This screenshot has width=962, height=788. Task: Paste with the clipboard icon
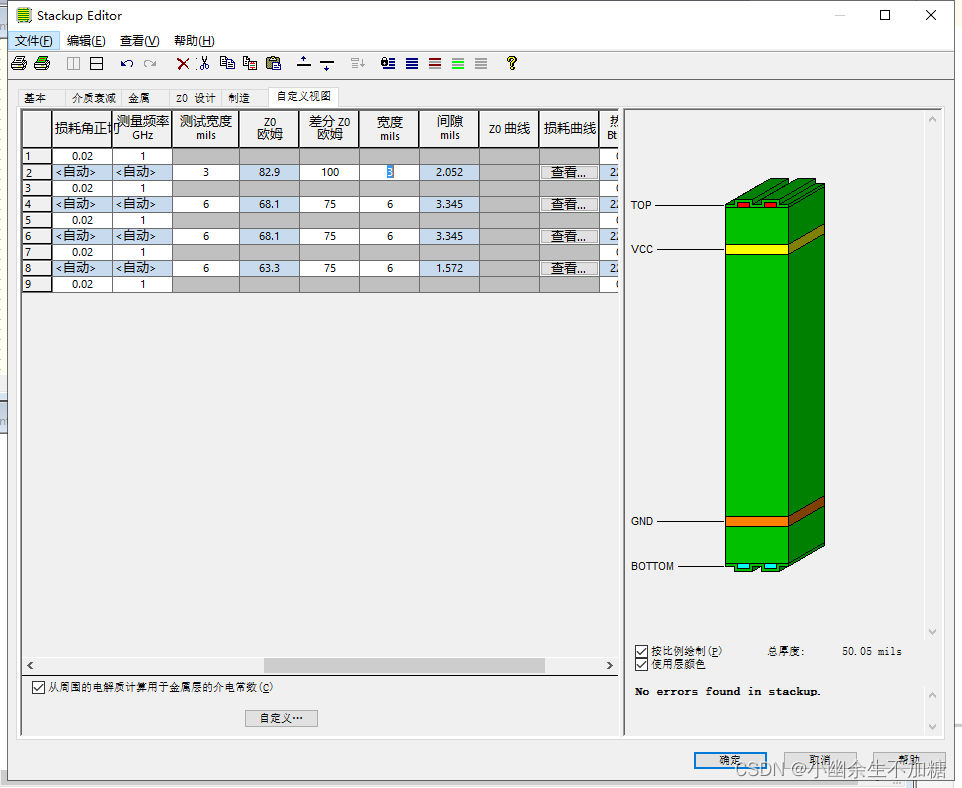(273, 63)
